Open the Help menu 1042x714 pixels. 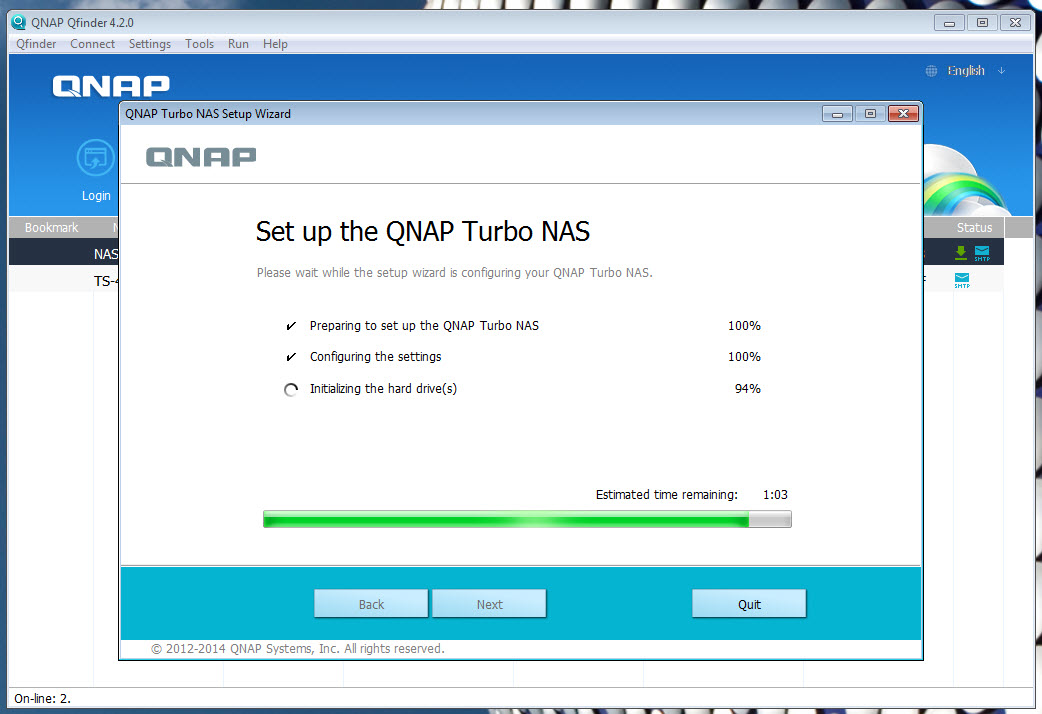tap(275, 44)
